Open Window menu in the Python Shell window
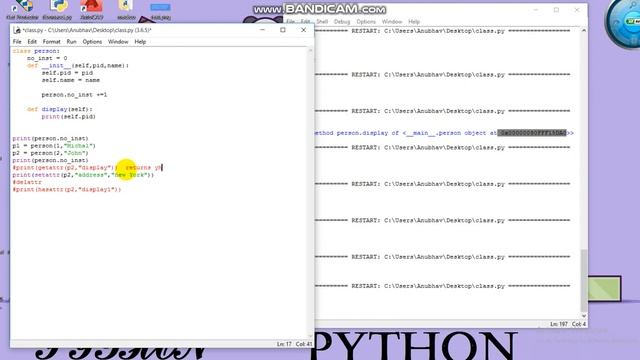 [392, 22]
